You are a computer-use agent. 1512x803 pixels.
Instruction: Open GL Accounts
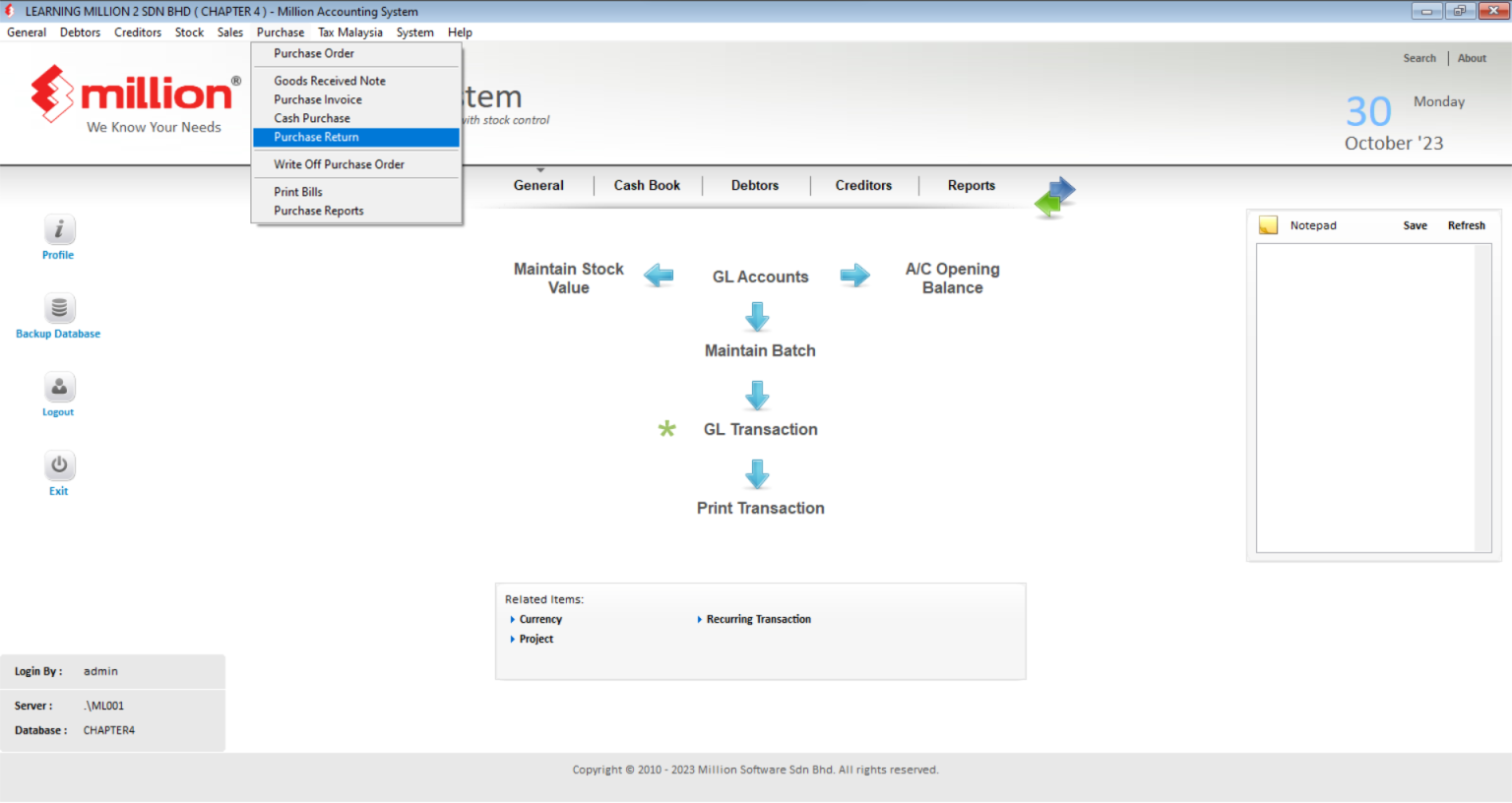[x=761, y=277]
